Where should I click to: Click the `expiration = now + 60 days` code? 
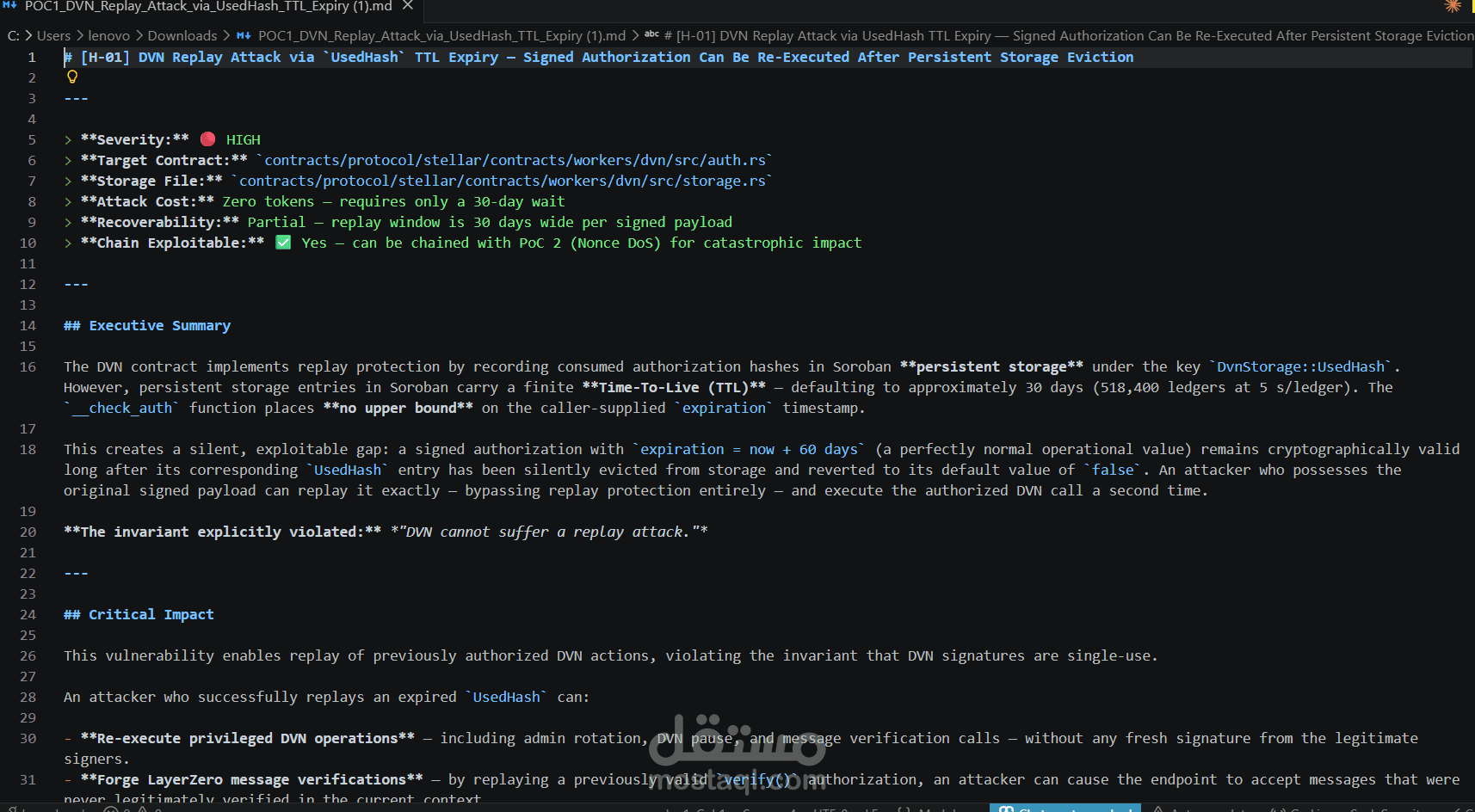pos(749,449)
